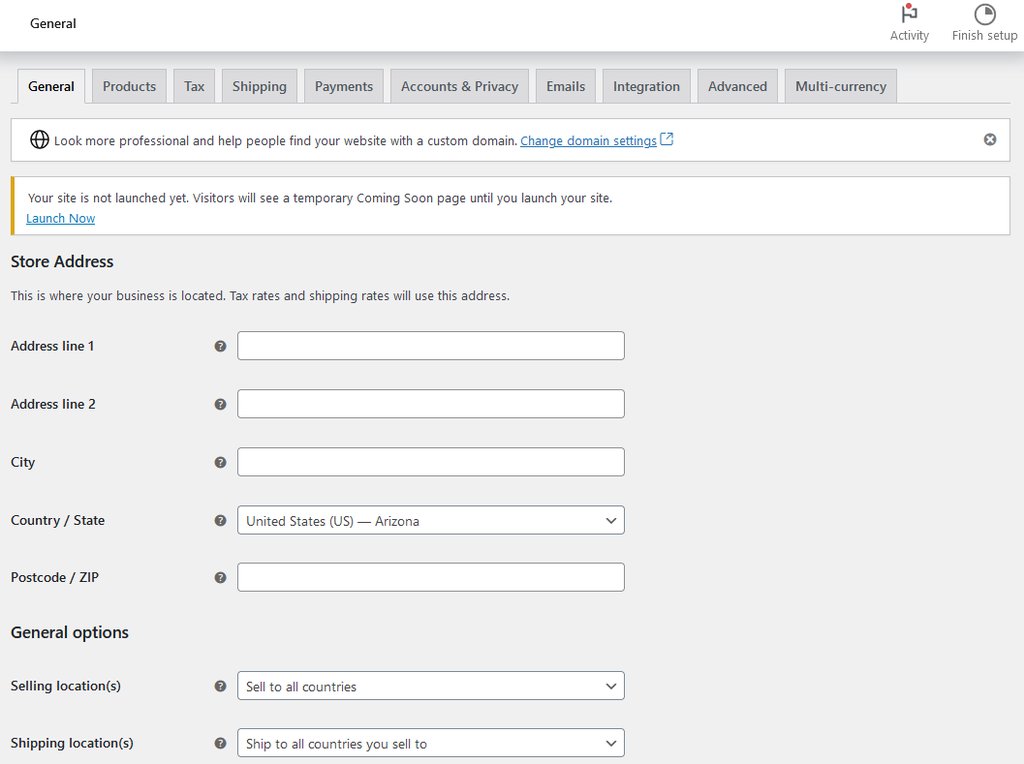This screenshot has width=1024, height=764.
Task: Go to the Multi-currency tab
Action: (x=840, y=87)
